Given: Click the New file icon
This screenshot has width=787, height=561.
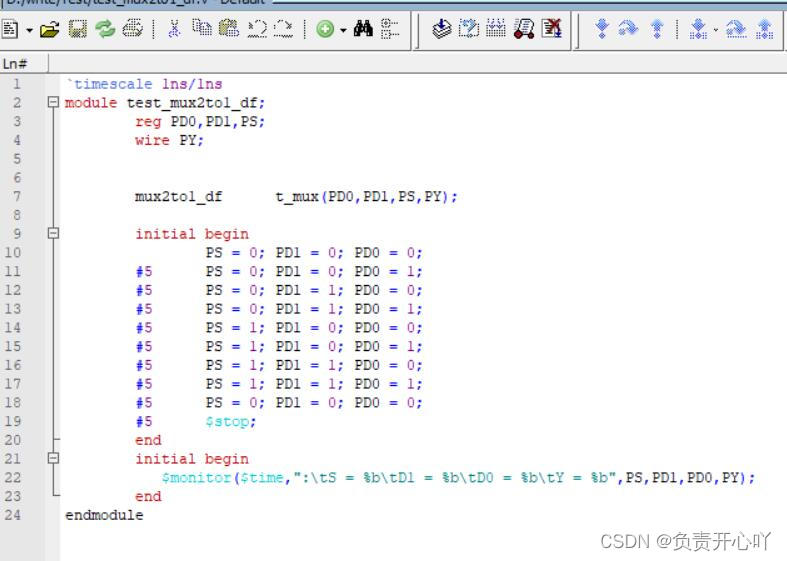Looking at the screenshot, I should point(10,29).
